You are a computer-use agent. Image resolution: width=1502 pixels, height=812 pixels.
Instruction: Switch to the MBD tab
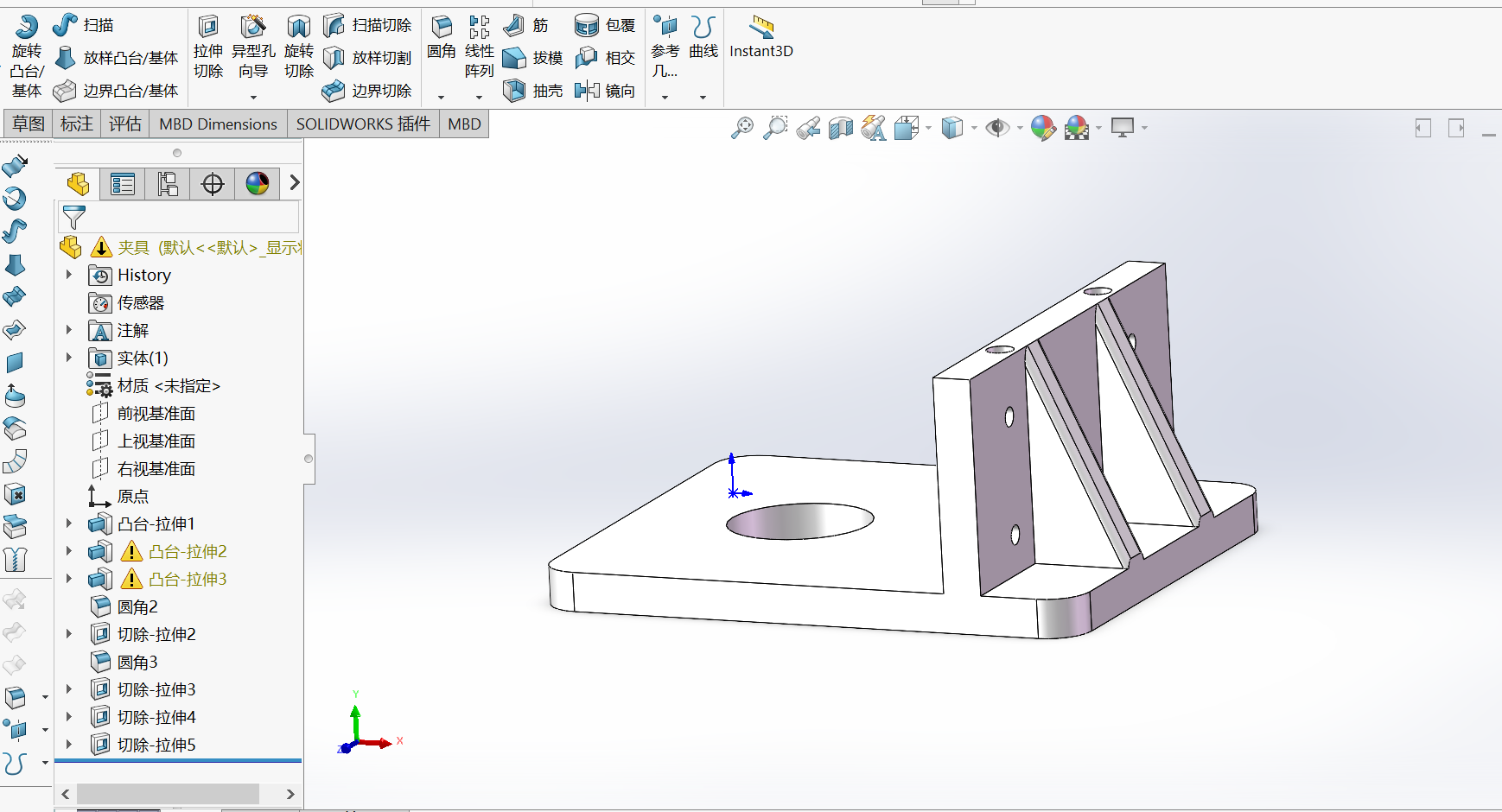coord(465,124)
